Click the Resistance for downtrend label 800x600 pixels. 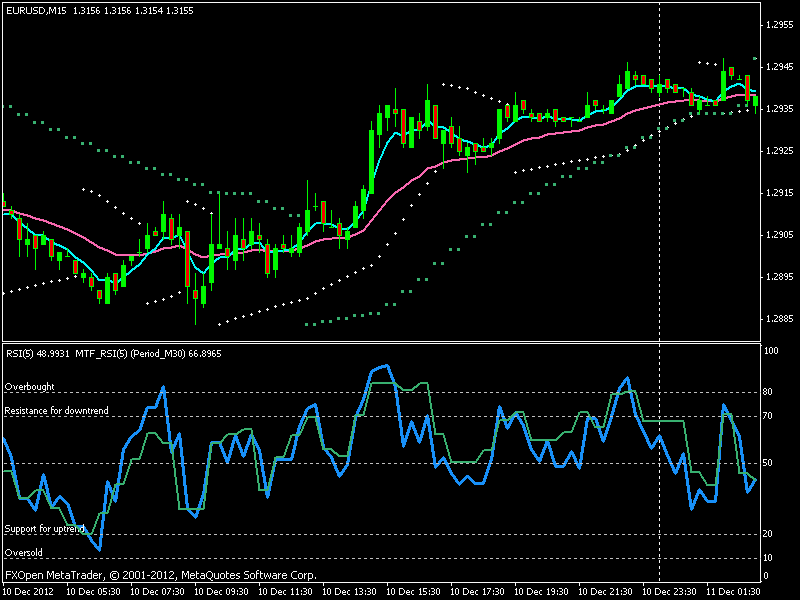tap(57, 410)
